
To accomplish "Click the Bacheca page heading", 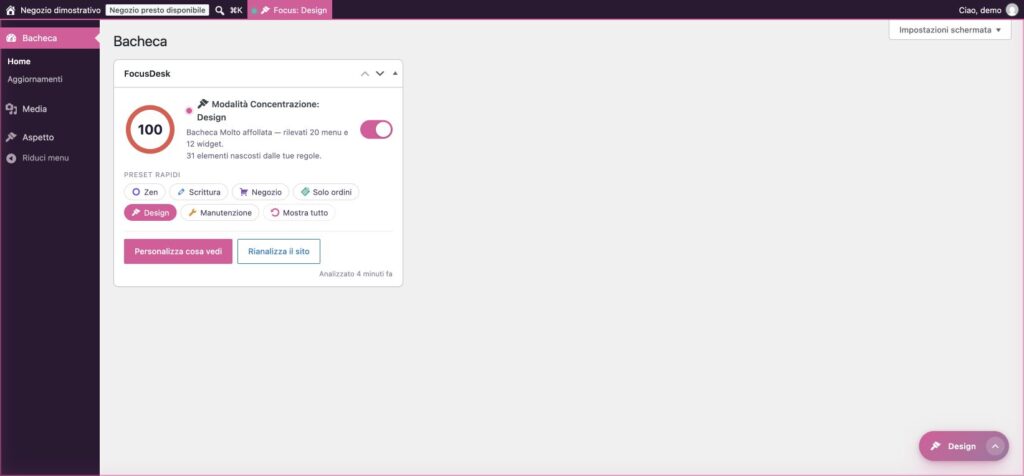I will [x=140, y=41].
